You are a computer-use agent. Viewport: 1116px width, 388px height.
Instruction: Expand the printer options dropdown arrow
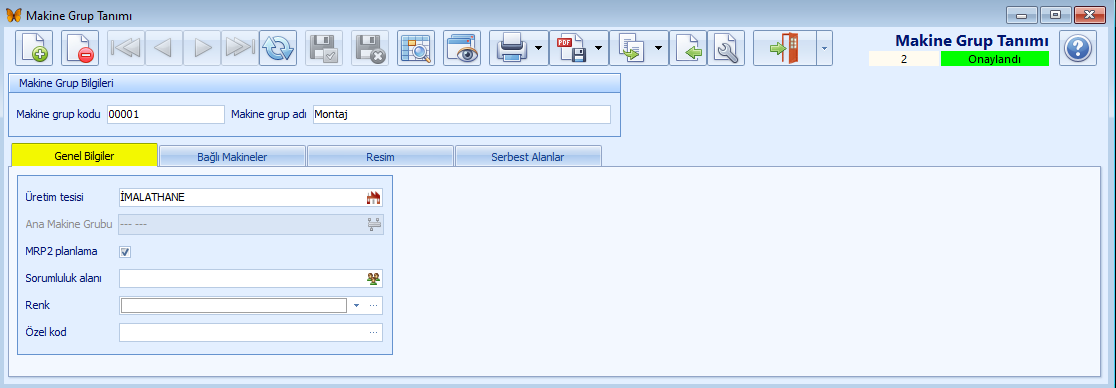click(x=539, y=48)
